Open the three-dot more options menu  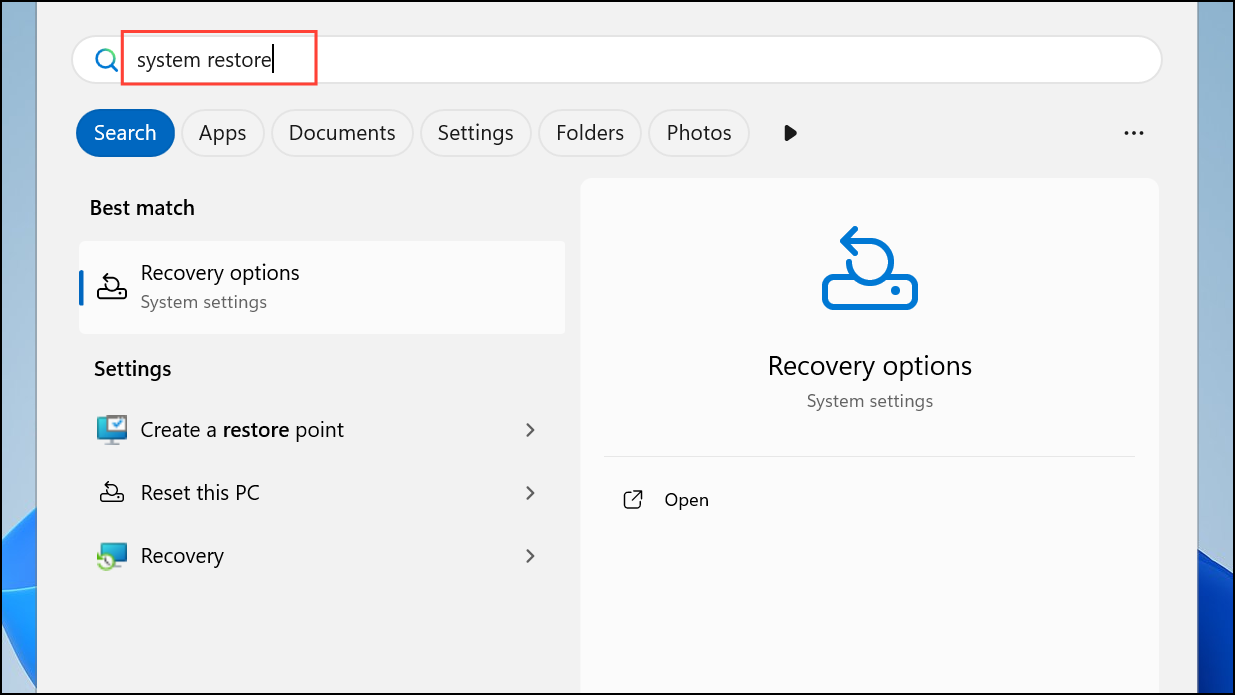1133,133
